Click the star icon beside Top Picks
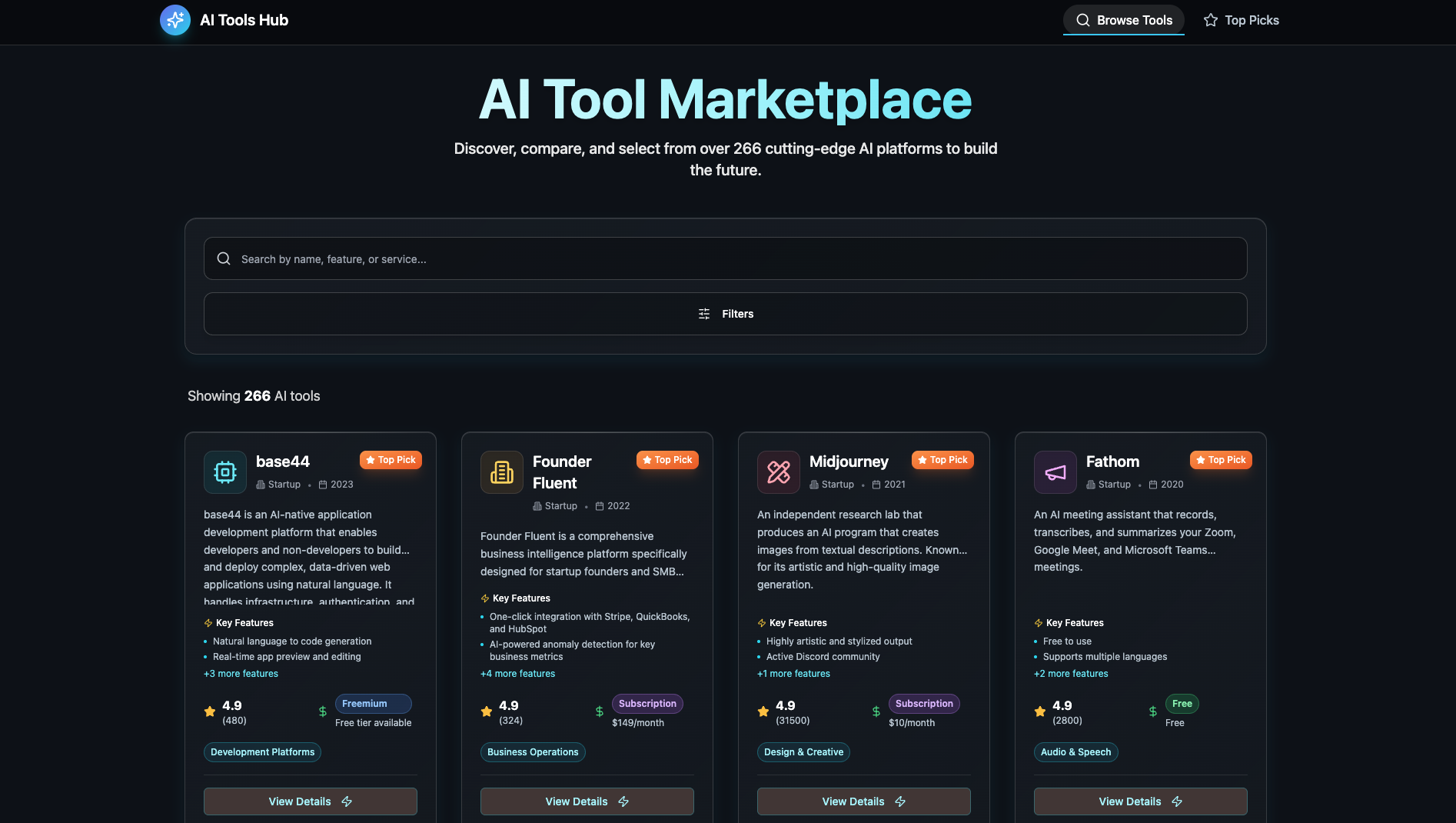The width and height of the screenshot is (1456, 823). click(1211, 20)
